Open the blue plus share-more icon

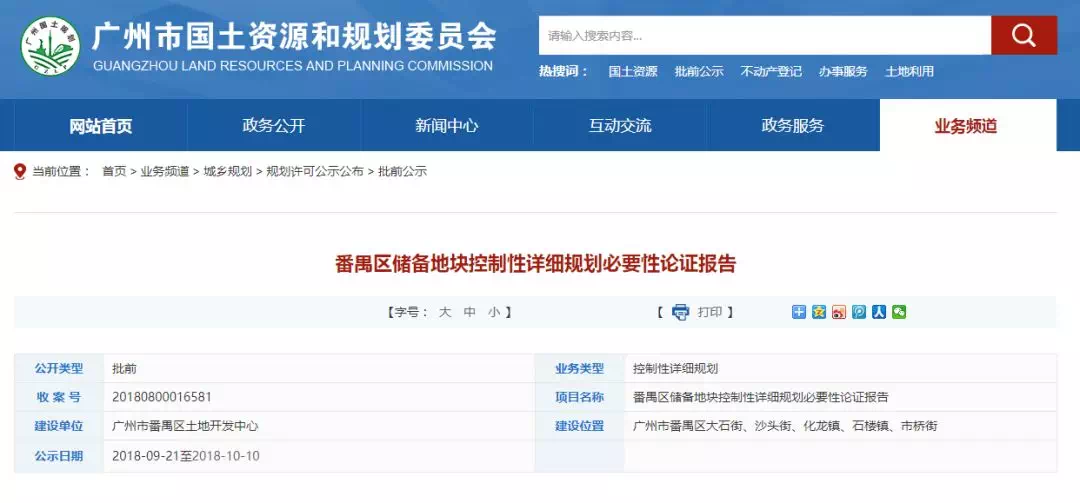[798, 312]
